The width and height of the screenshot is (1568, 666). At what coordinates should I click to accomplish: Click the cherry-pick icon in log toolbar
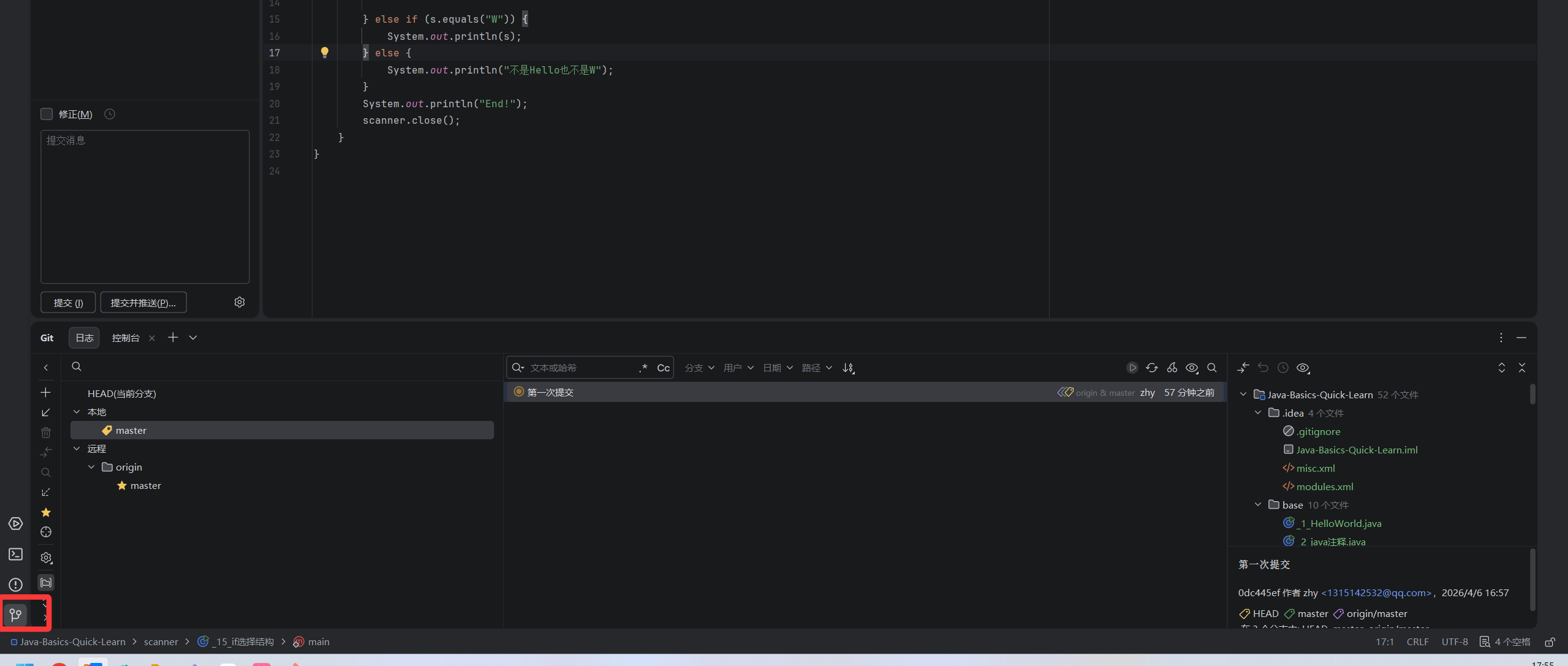coord(1172,368)
